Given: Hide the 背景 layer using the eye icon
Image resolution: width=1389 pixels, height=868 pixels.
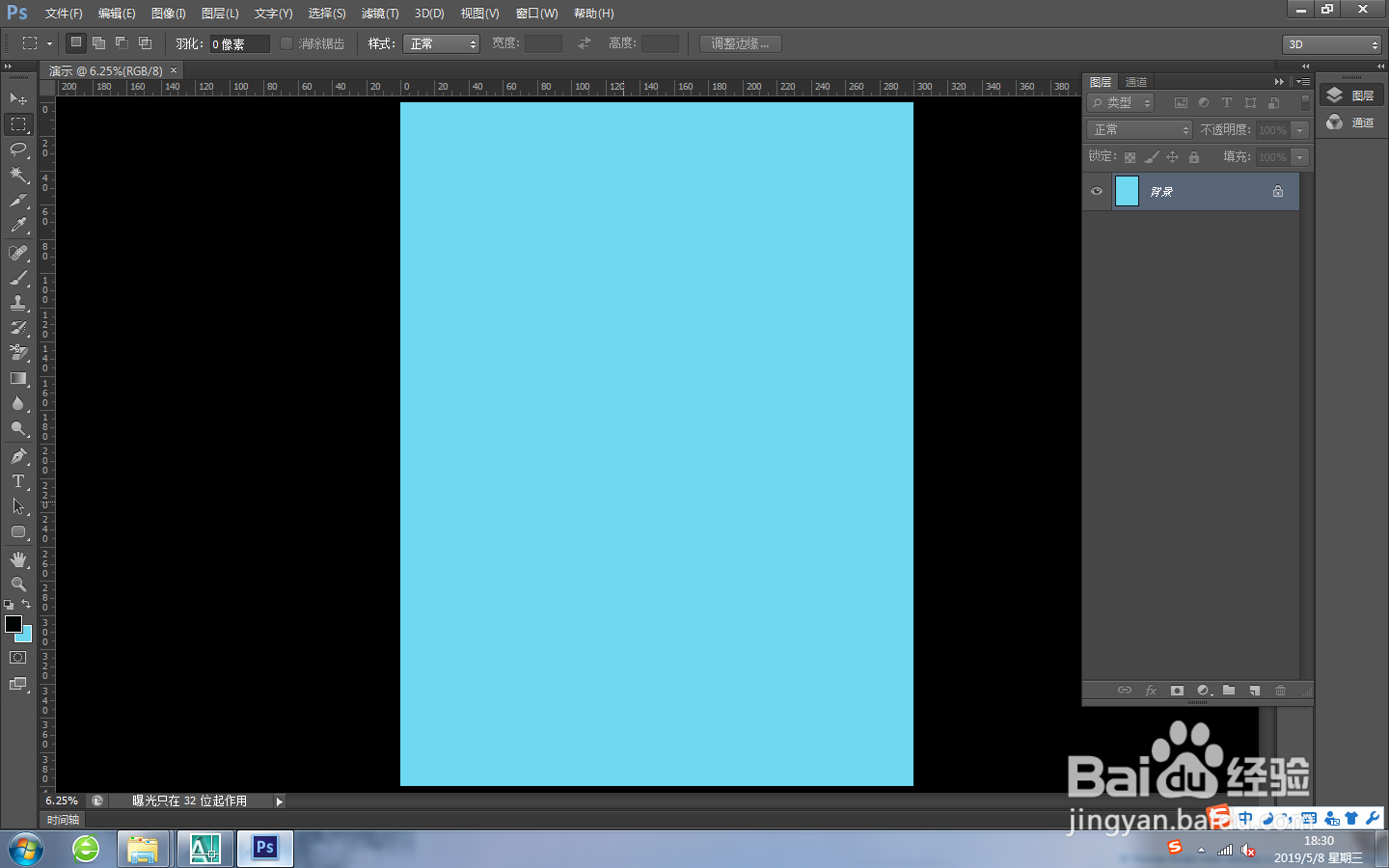Looking at the screenshot, I should pos(1097,191).
